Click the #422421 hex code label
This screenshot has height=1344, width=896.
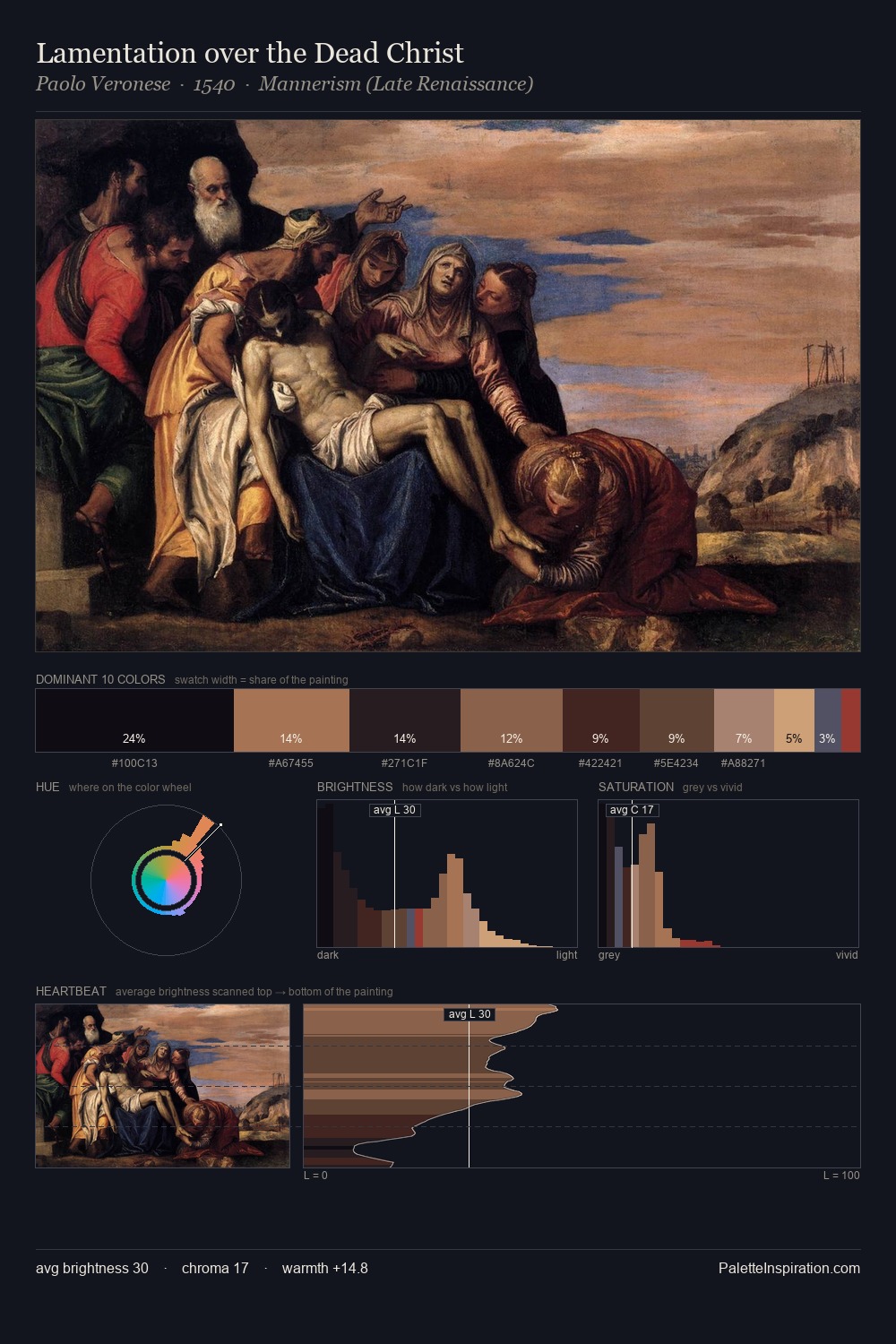(x=601, y=763)
